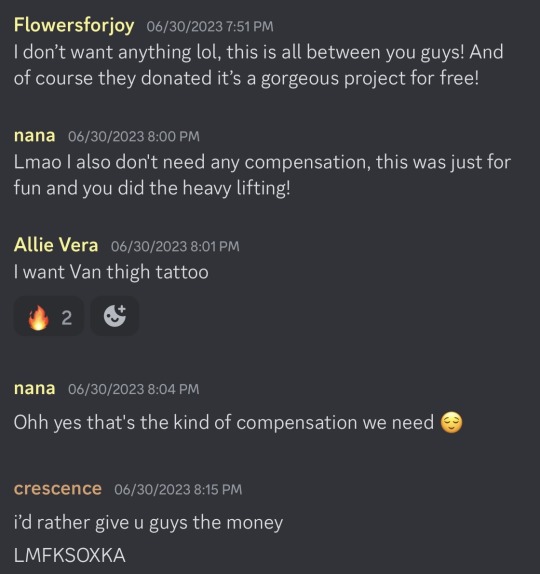The width and height of the screenshot is (540, 574).
Task: Select the 'heavy lifting' message from nana
Action: 262,175
